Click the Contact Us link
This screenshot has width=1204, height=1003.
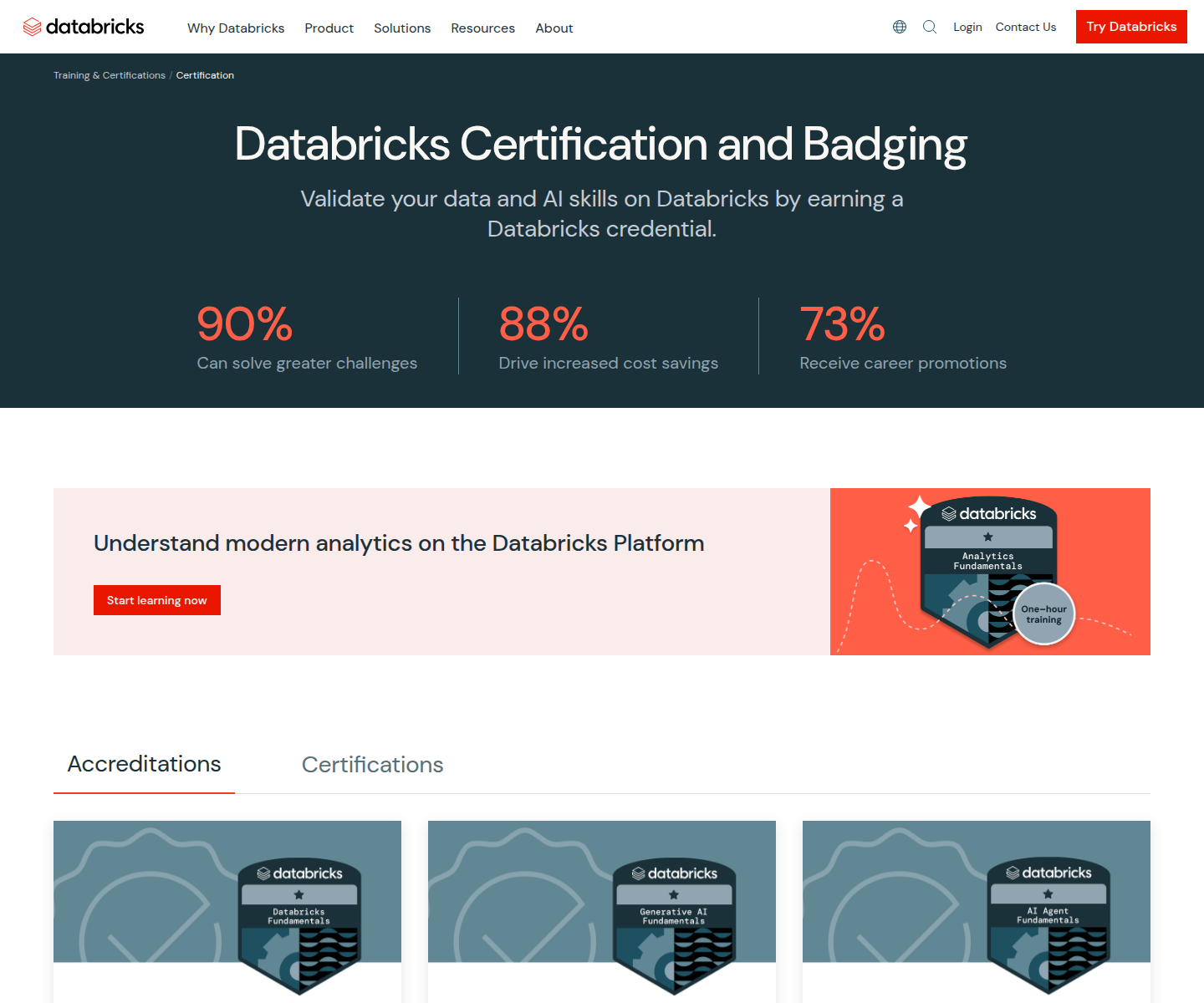(x=1026, y=27)
